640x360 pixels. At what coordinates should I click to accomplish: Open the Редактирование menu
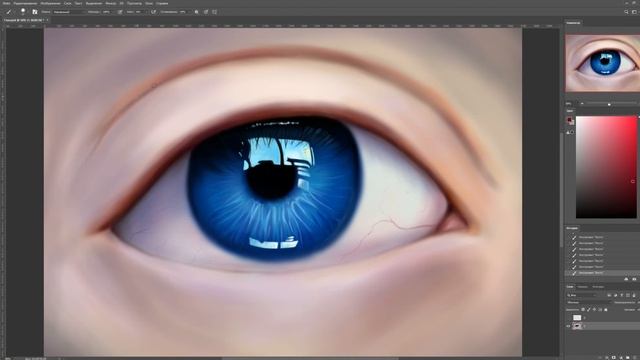click(25, 3)
